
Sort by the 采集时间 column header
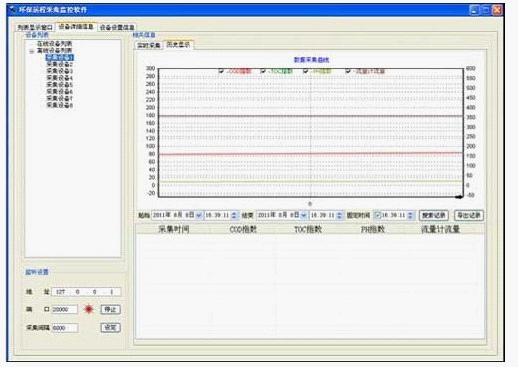tap(173, 229)
